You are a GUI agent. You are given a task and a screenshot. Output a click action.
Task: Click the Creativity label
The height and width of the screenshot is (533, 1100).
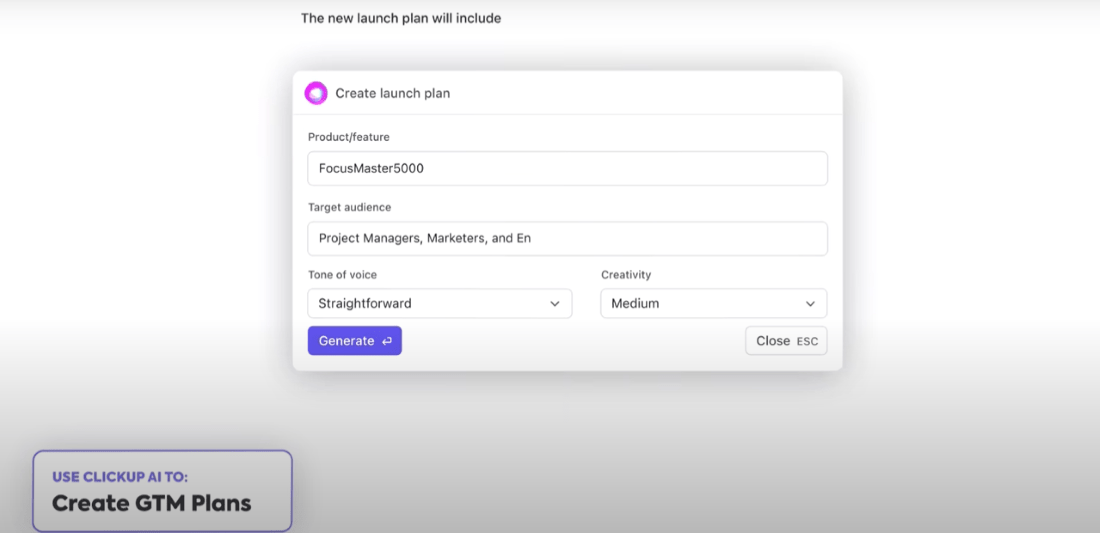[x=626, y=275]
